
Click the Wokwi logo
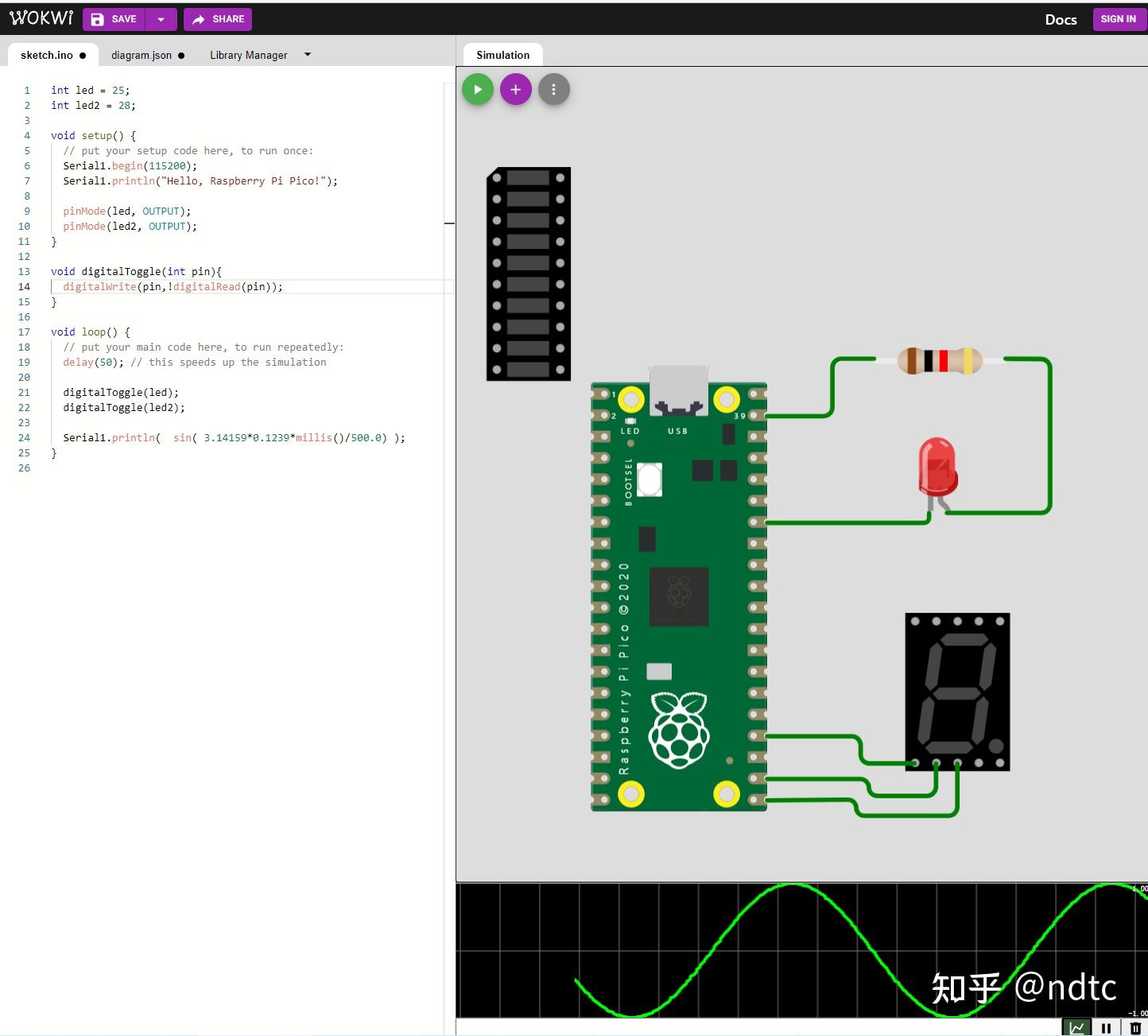tap(41, 18)
